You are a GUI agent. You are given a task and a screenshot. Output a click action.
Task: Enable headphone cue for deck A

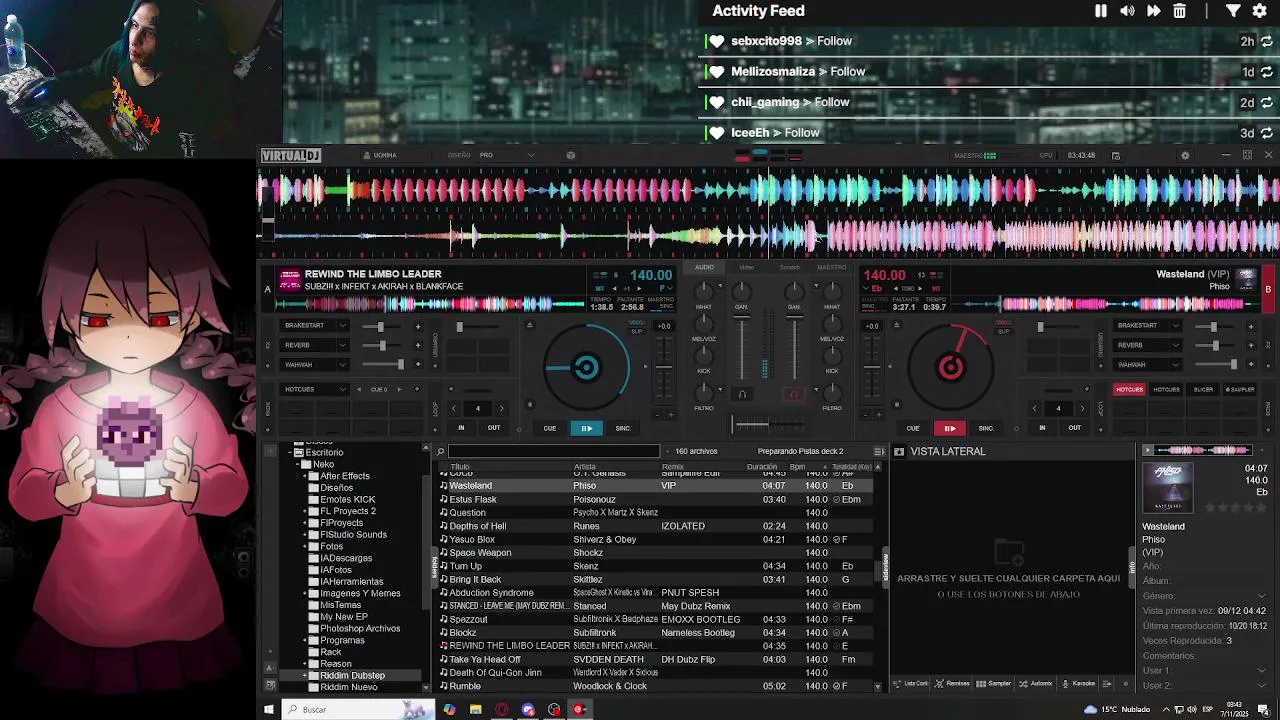[741, 394]
